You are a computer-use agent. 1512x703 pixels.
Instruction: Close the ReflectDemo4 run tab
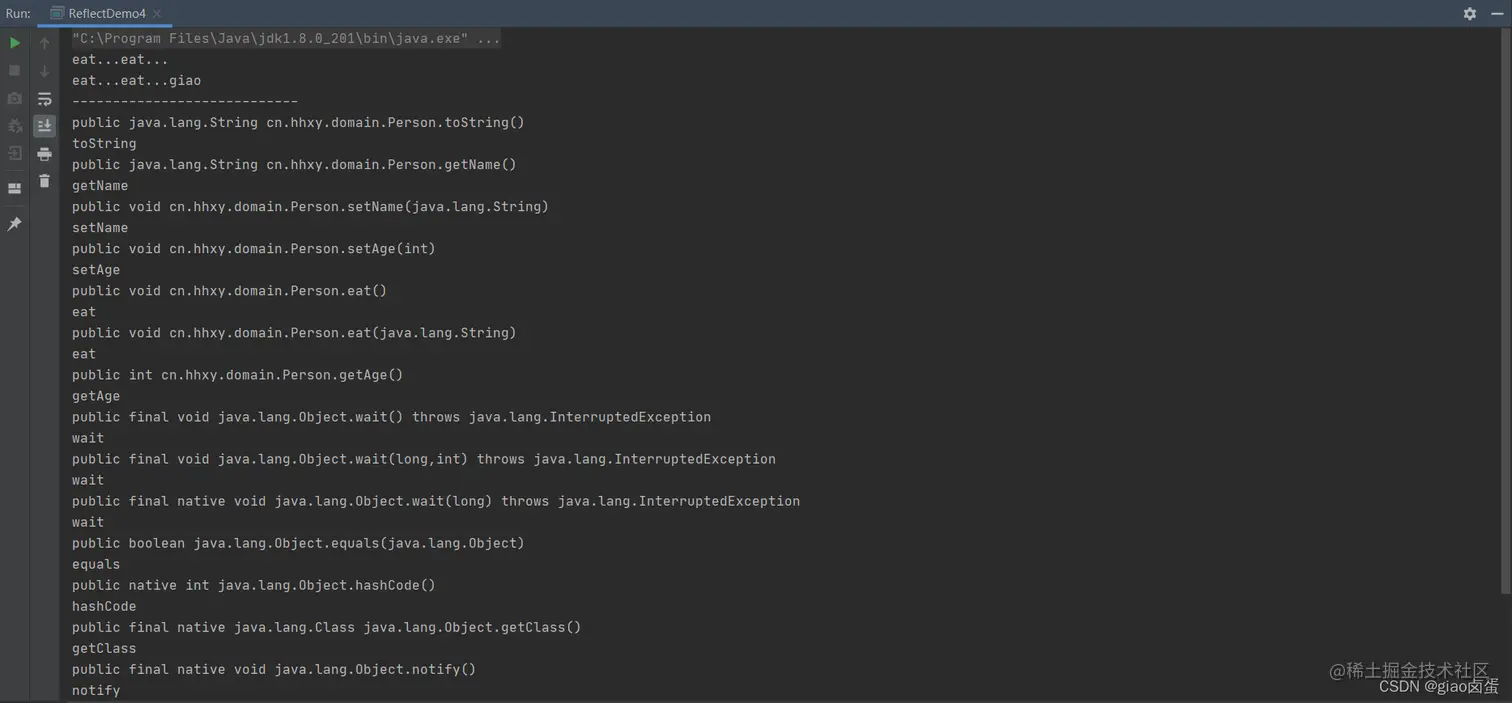157,14
